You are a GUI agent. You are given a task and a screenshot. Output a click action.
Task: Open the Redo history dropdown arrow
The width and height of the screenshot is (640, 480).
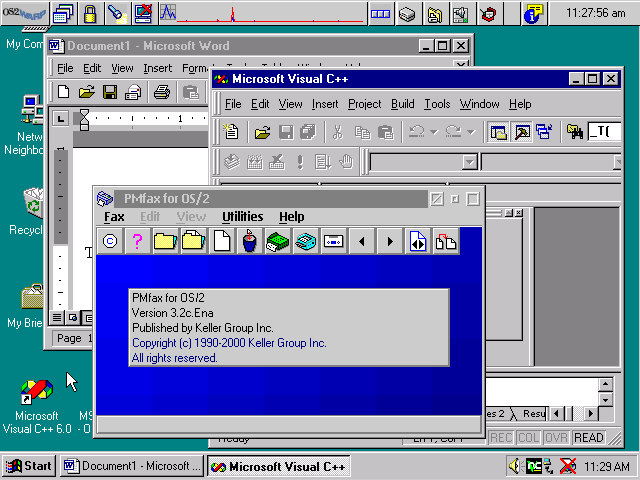pos(471,132)
